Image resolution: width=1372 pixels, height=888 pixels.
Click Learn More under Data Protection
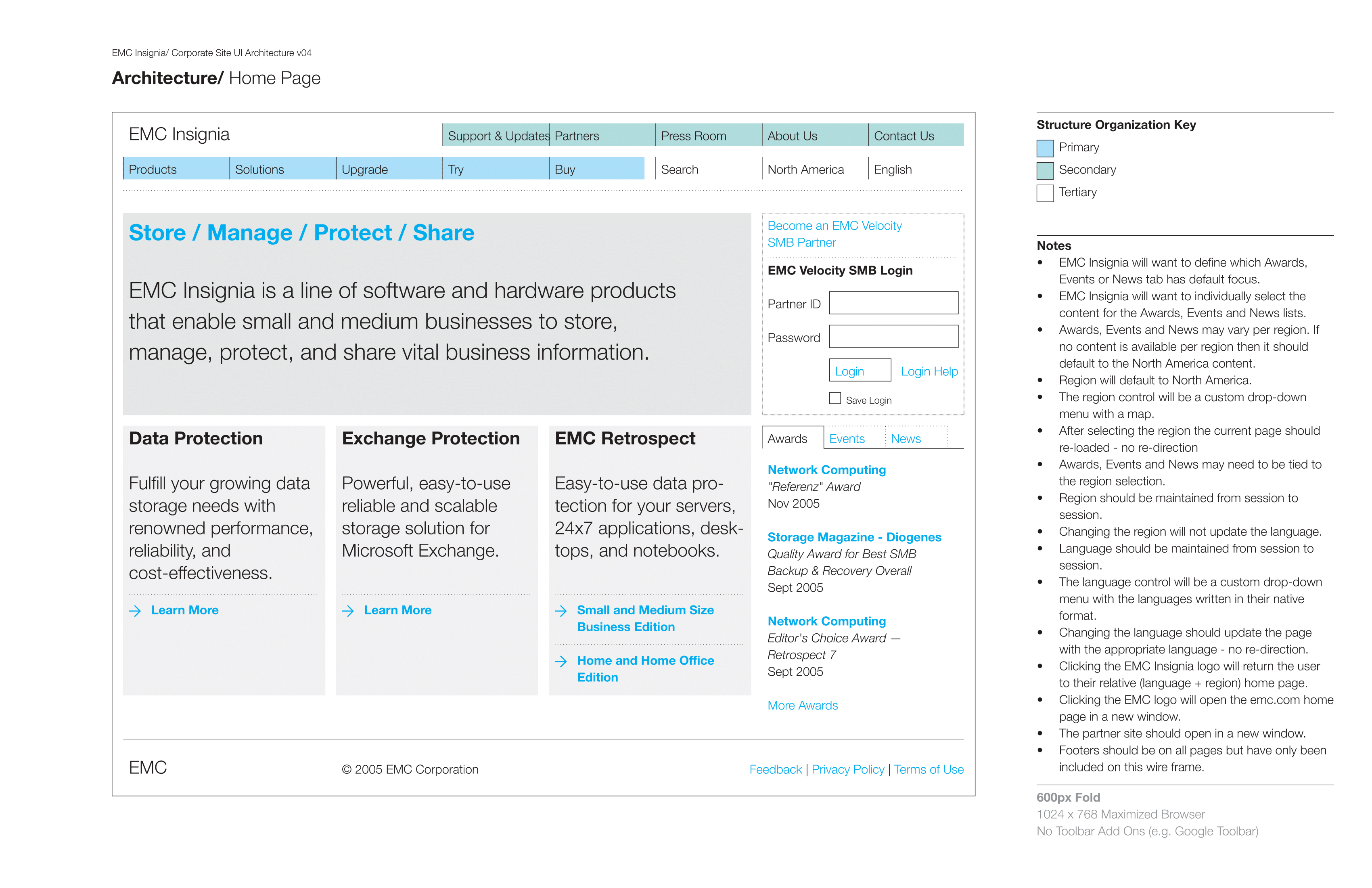[184, 610]
